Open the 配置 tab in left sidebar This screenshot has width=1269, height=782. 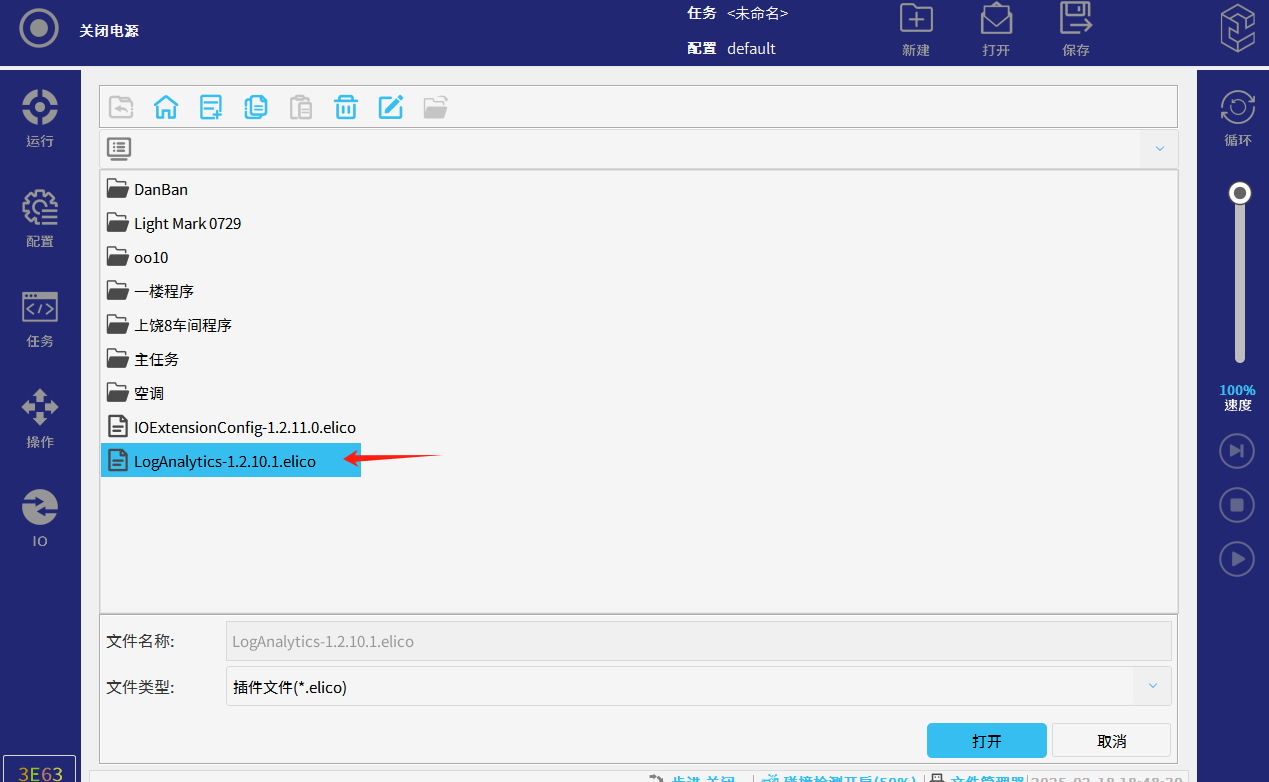40,218
